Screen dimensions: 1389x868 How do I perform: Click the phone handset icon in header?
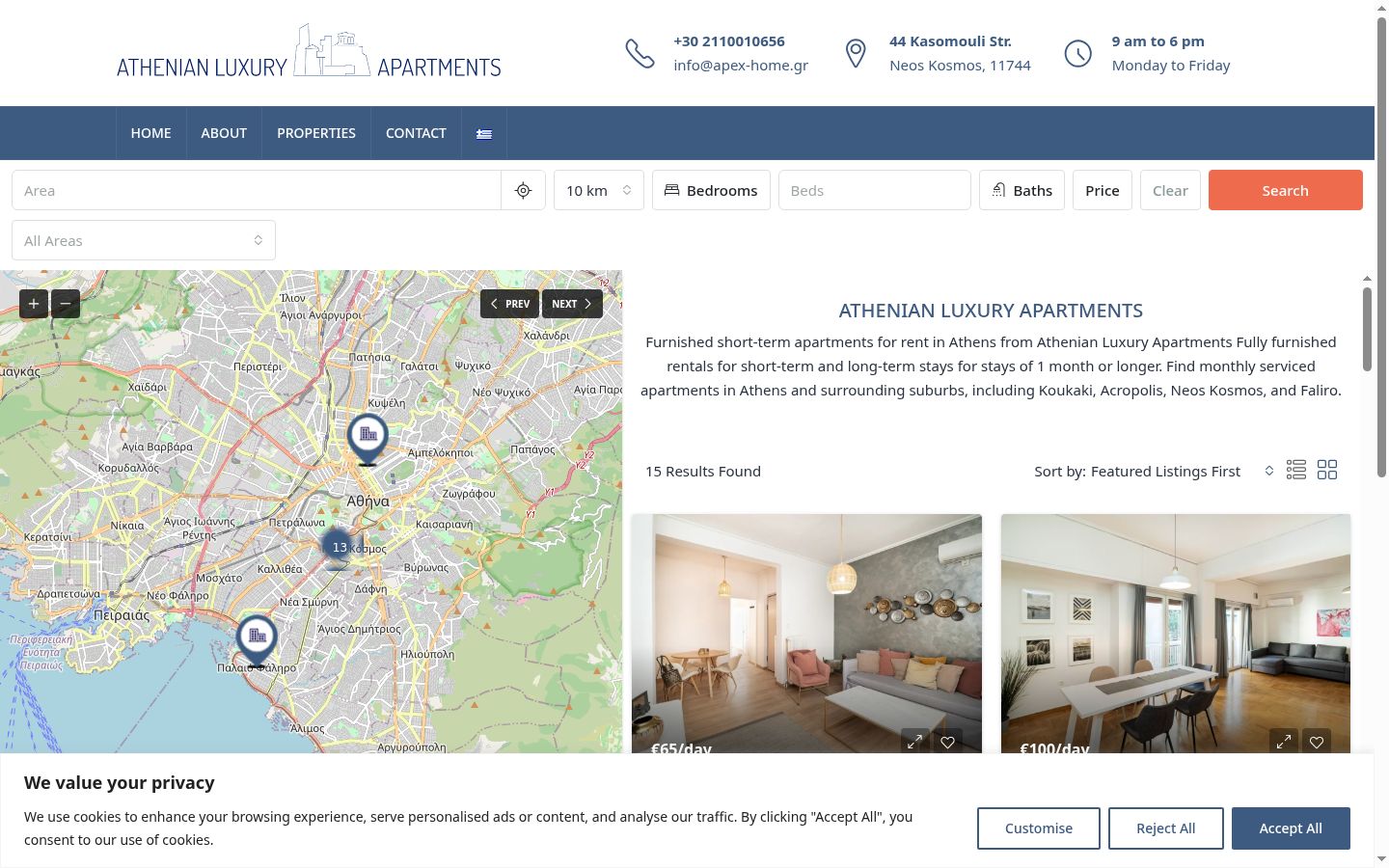click(x=640, y=53)
